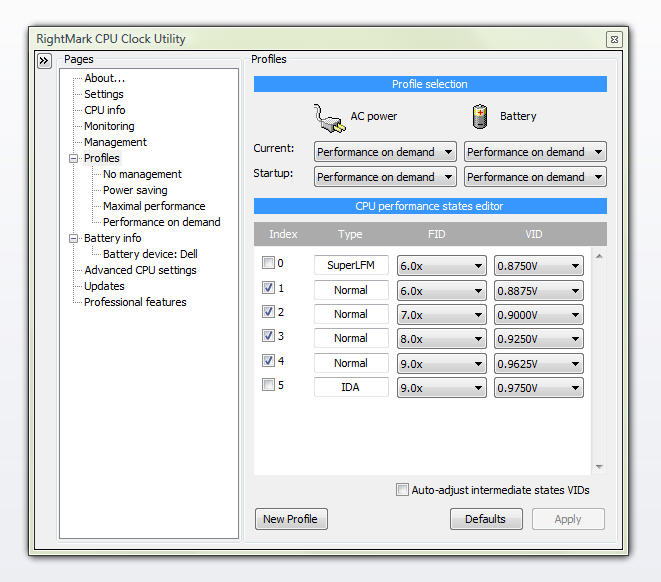Image resolution: width=661 pixels, height=582 pixels.
Task: Click the scroll down arrow in states list
Action: [599, 467]
